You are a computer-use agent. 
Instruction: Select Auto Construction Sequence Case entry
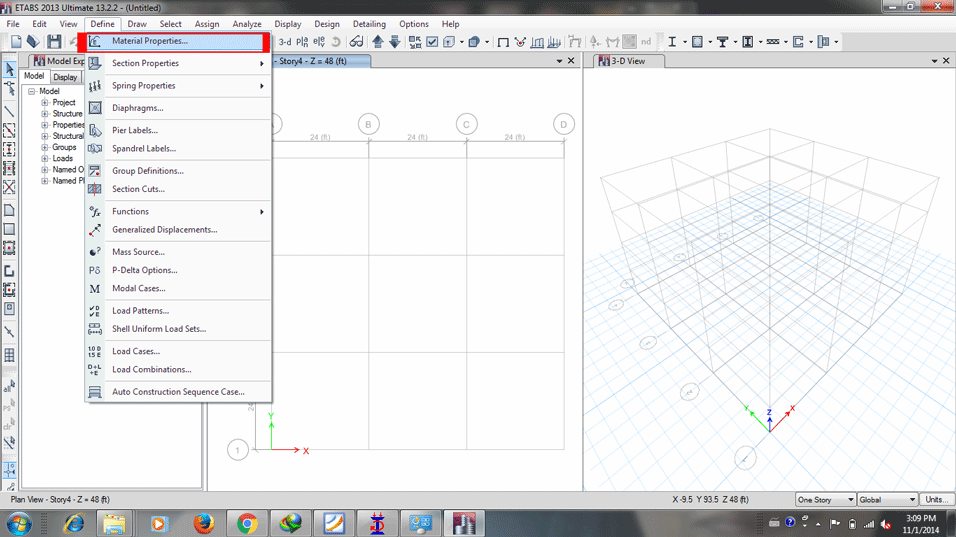tap(177, 392)
